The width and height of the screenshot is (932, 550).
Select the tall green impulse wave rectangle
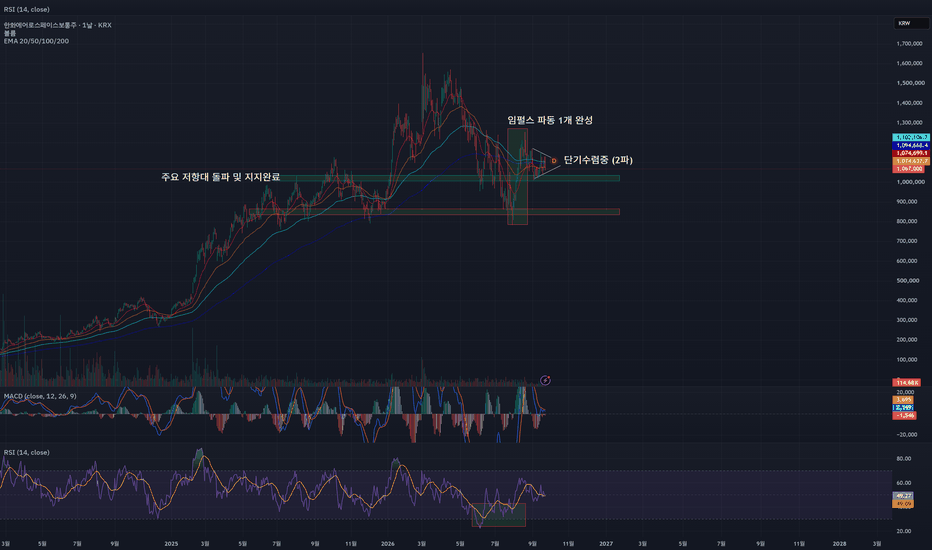(x=517, y=177)
